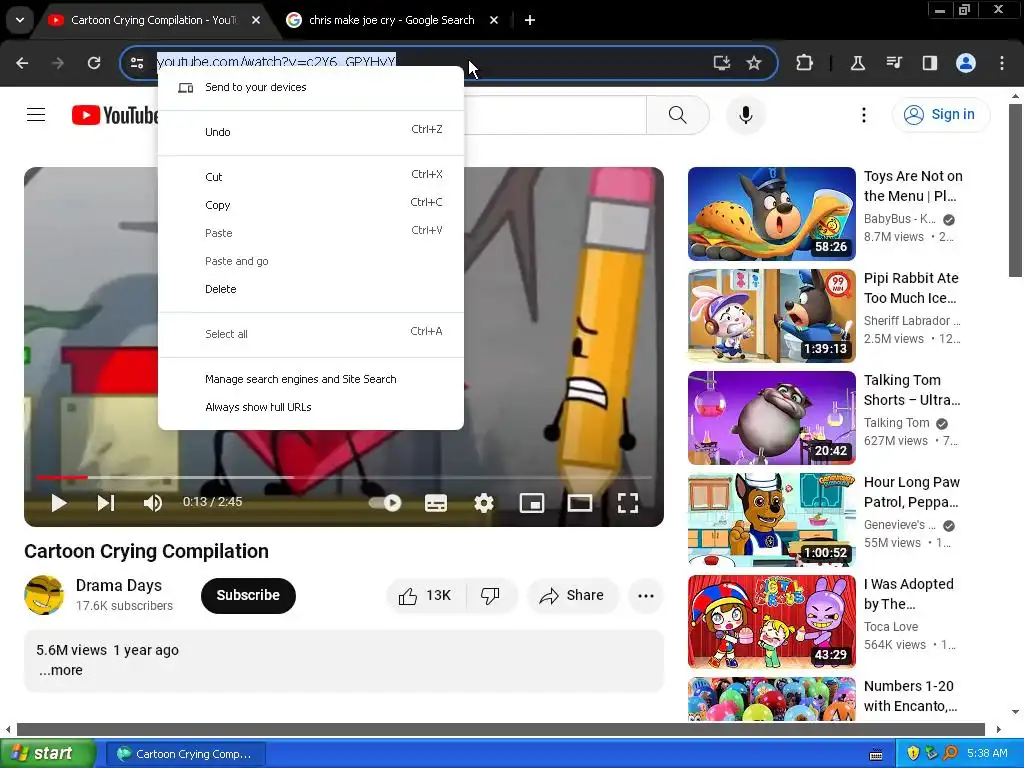The width and height of the screenshot is (1024, 768).
Task: Choose Cut in context menu
Action: pyautogui.click(x=311, y=177)
